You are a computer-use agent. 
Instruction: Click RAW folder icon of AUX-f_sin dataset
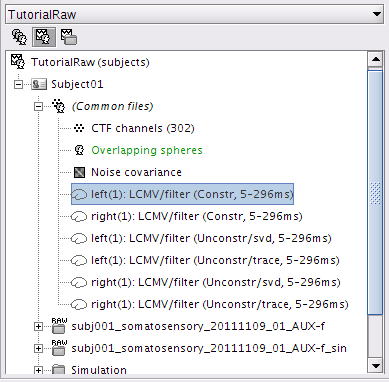point(59,348)
